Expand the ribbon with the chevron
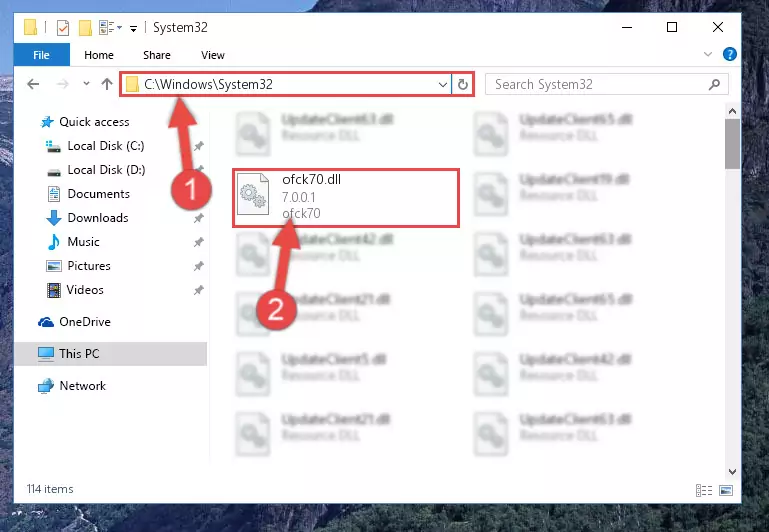 pyautogui.click(x=708, y=54)
